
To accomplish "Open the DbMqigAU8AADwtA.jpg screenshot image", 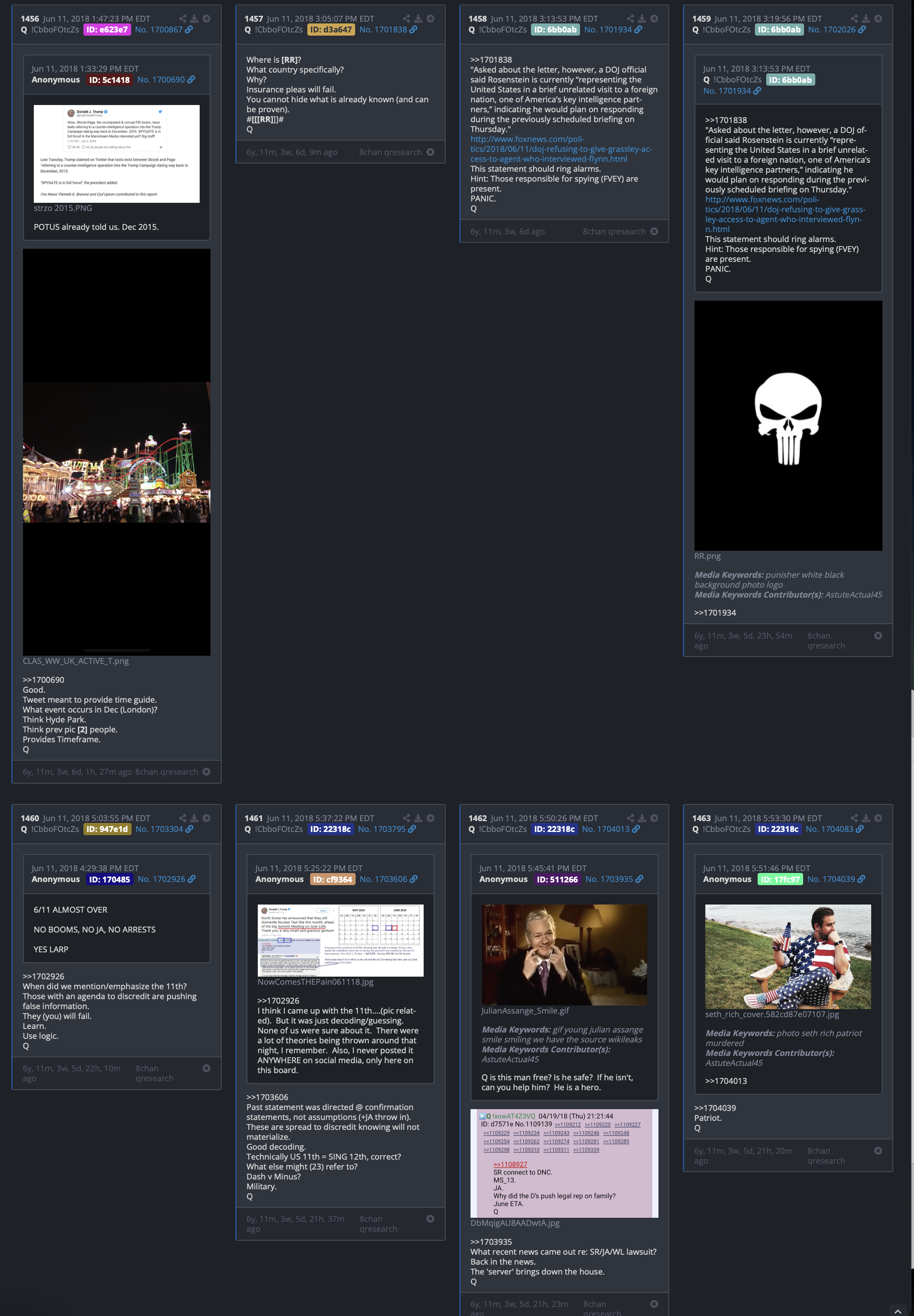I will pyautogui.click(x=564, y=1164).
